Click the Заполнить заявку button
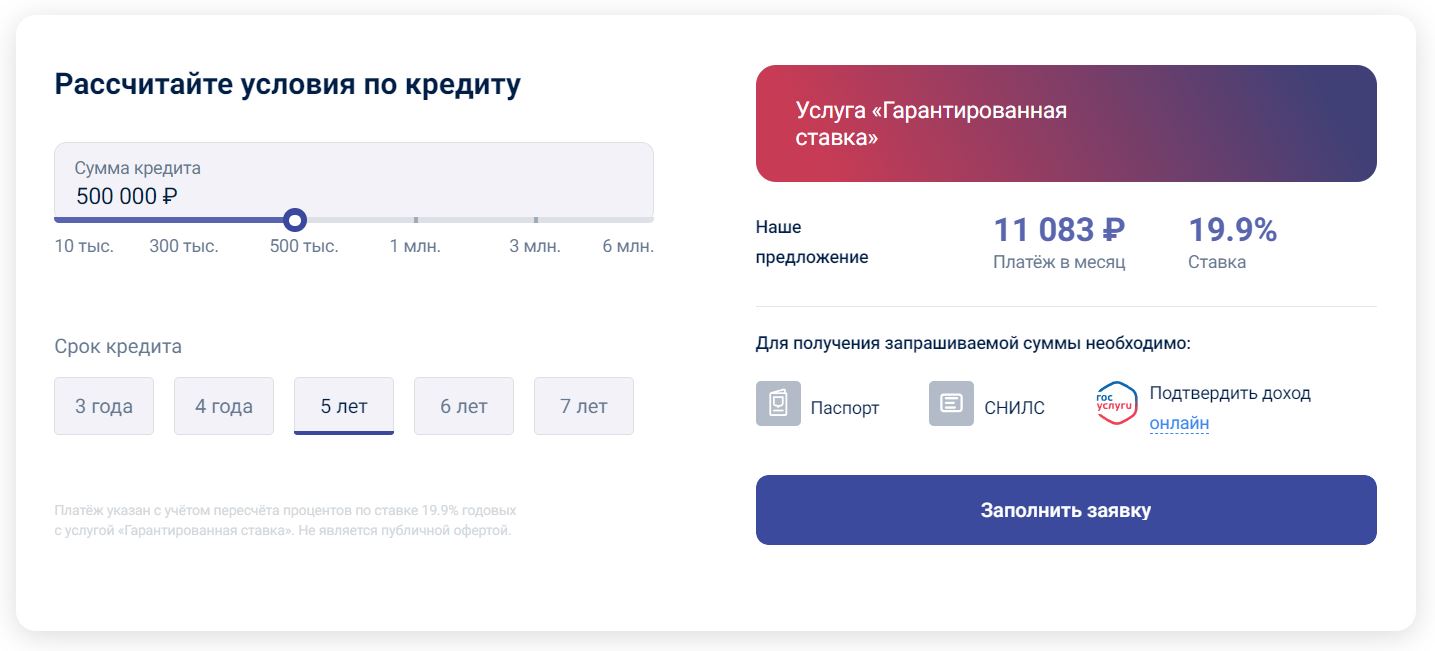 [x=1066, y=510]
